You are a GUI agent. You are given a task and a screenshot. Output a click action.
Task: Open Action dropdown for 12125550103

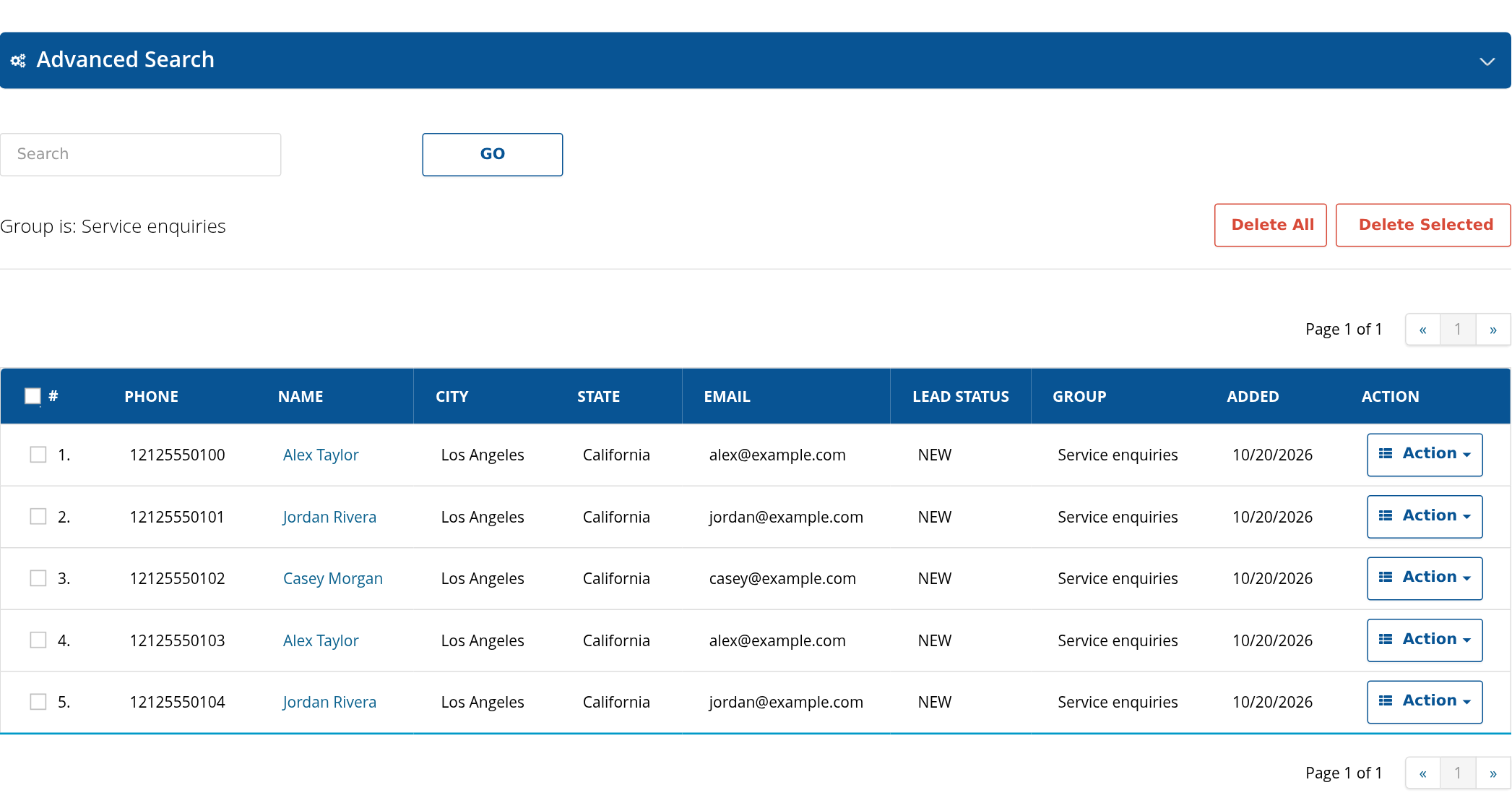click(x=1425, y=640)
